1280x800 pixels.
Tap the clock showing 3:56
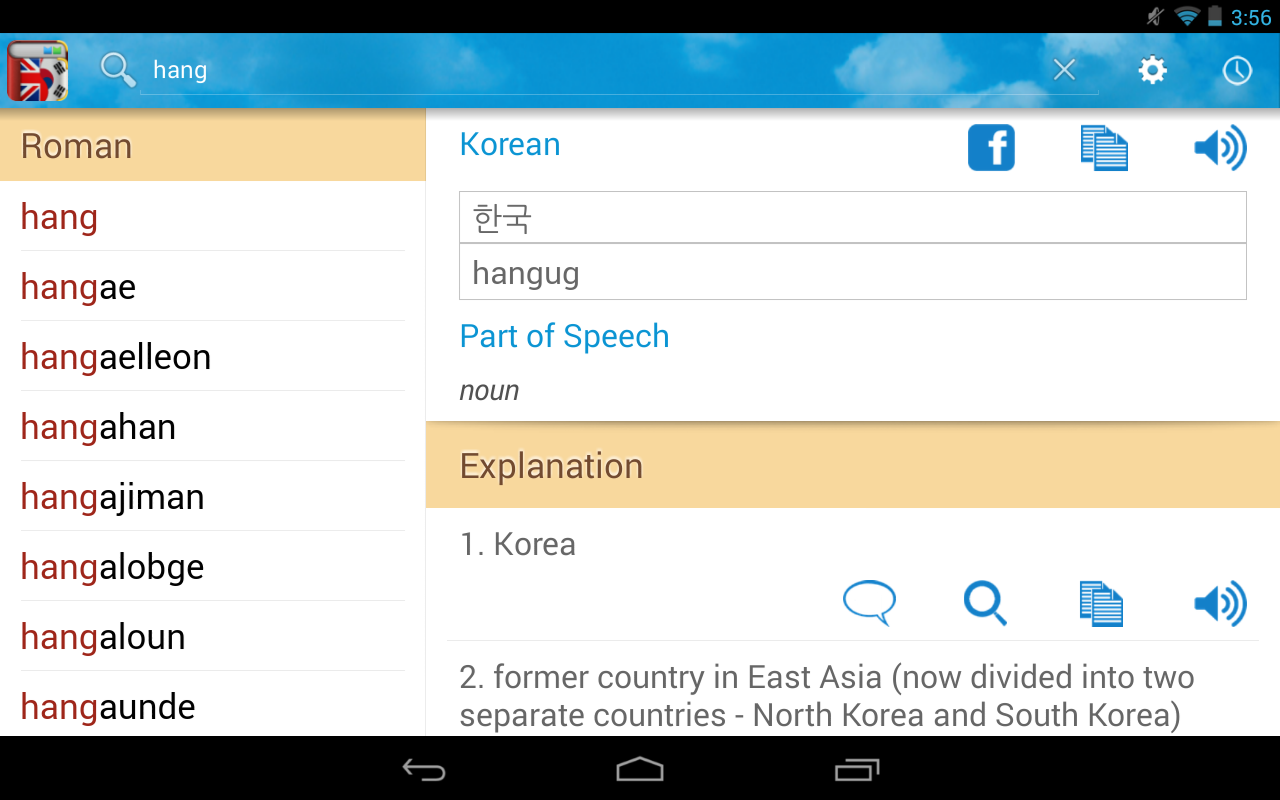pyautogui.click(x=1251, y=17)
